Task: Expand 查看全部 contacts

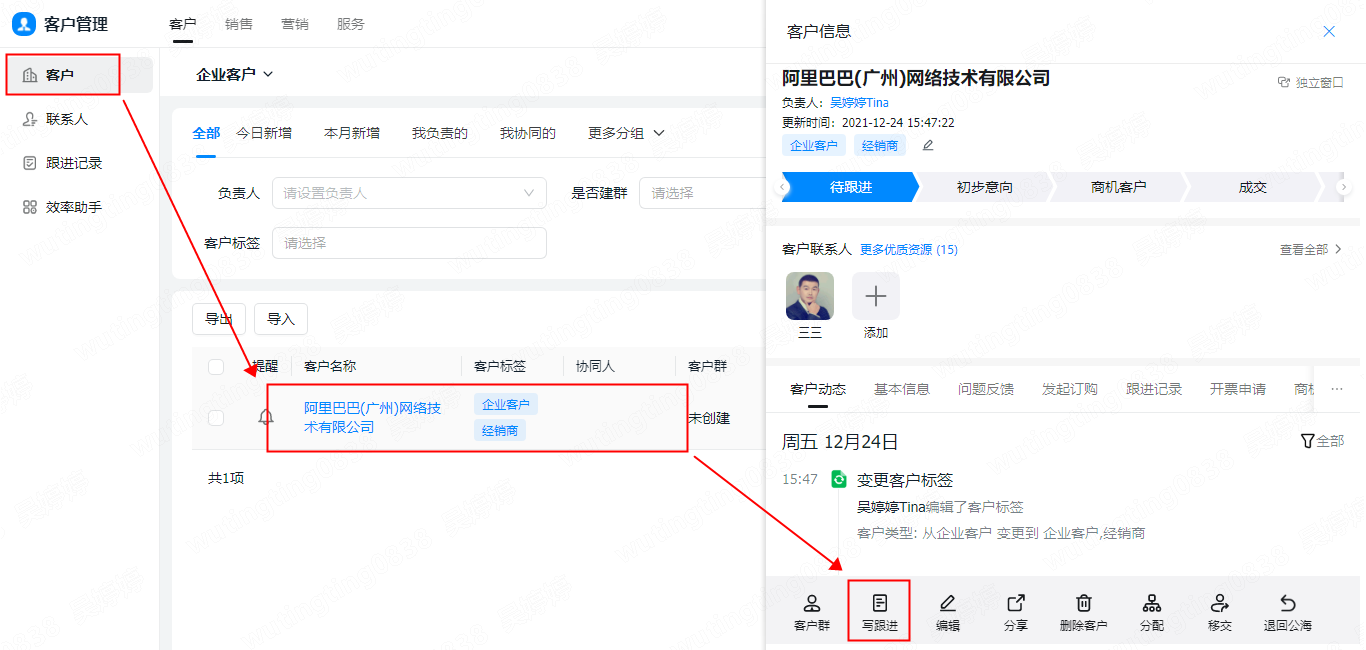Action: [x=1311, y=250]
